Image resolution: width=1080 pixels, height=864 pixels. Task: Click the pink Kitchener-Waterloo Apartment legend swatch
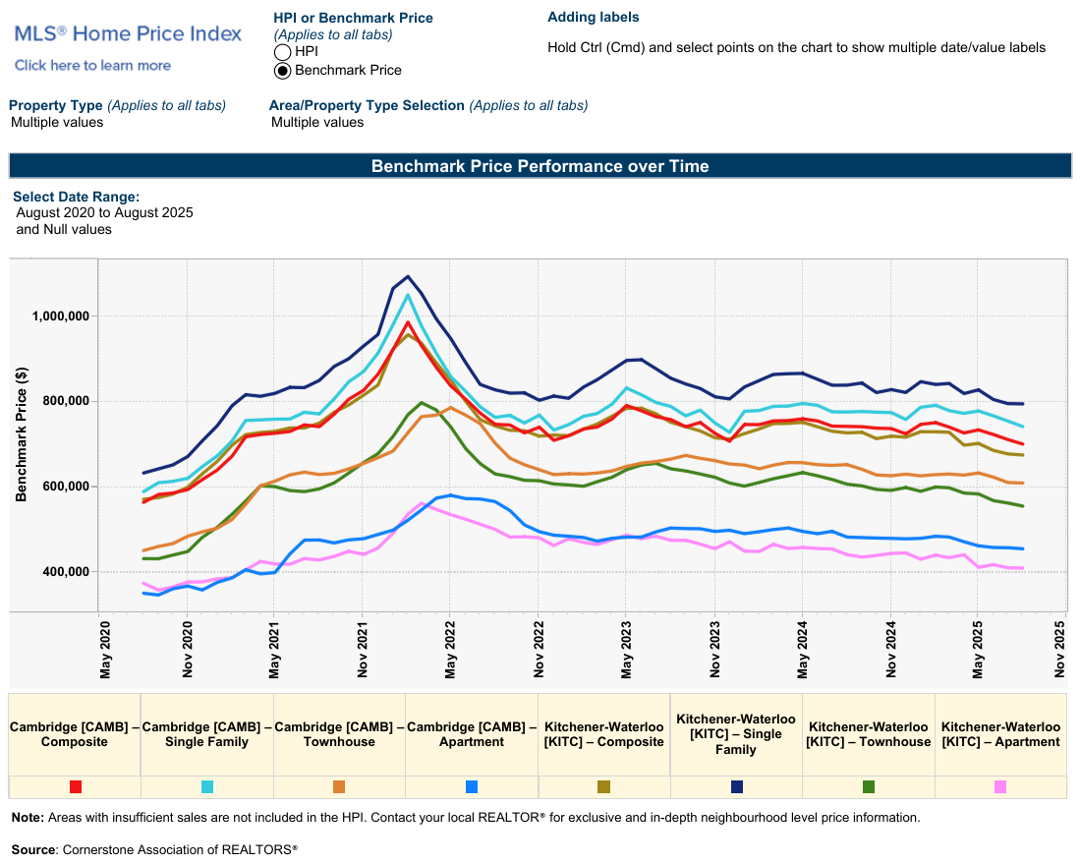click(1000, 787)
